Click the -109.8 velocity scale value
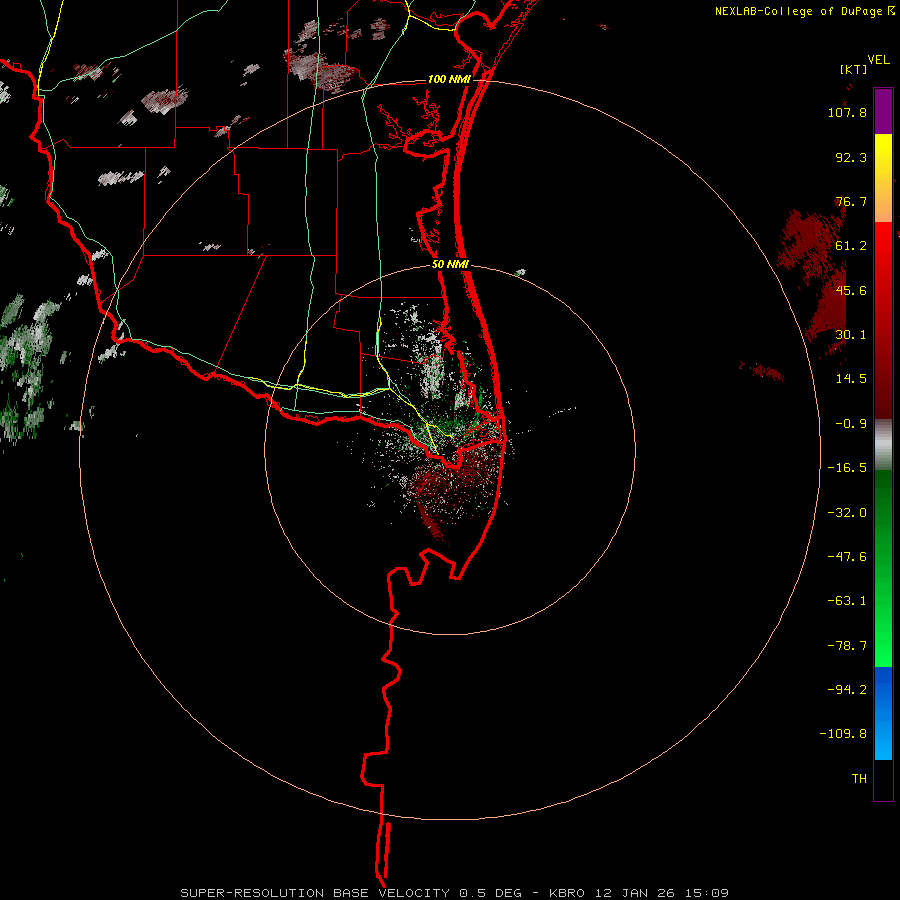 pos(843,734)
